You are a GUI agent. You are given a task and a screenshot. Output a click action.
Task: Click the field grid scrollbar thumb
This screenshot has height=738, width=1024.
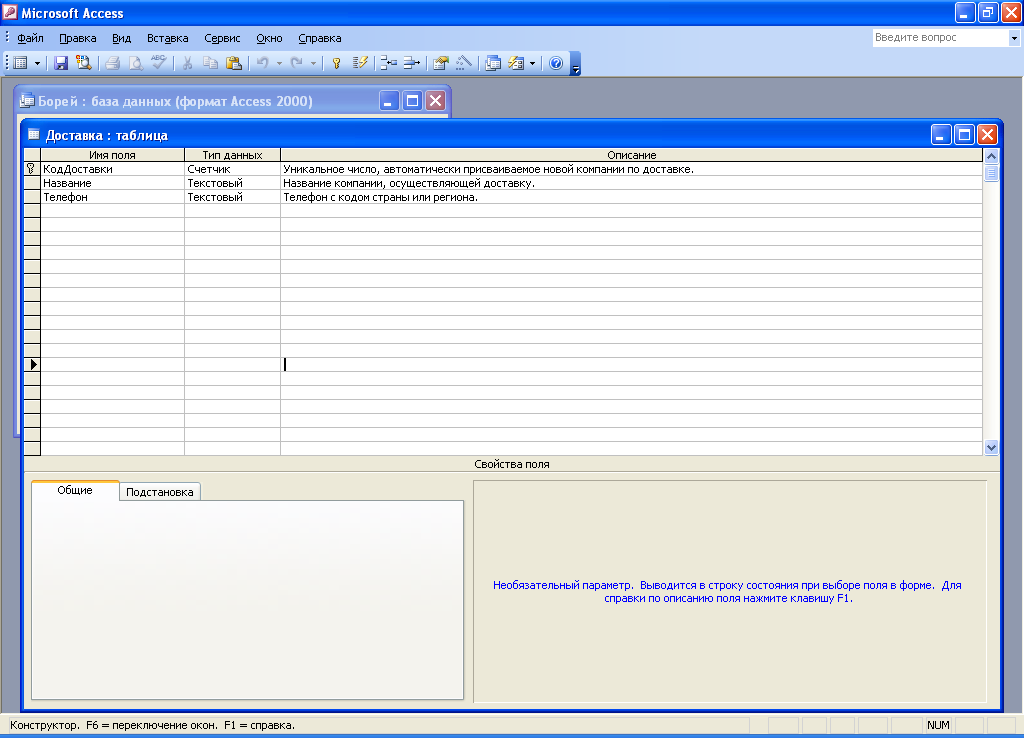[x=991, y=173]
